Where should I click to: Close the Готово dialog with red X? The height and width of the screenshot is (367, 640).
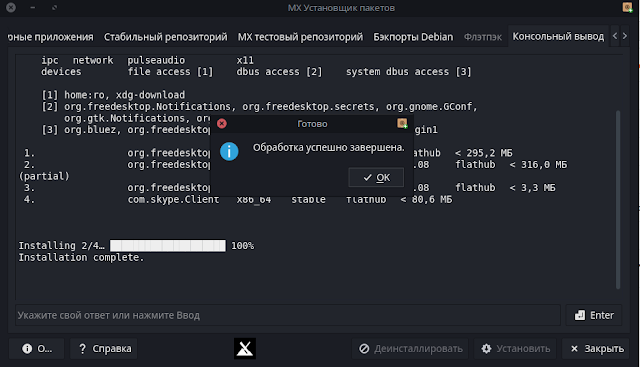[222, 123]
